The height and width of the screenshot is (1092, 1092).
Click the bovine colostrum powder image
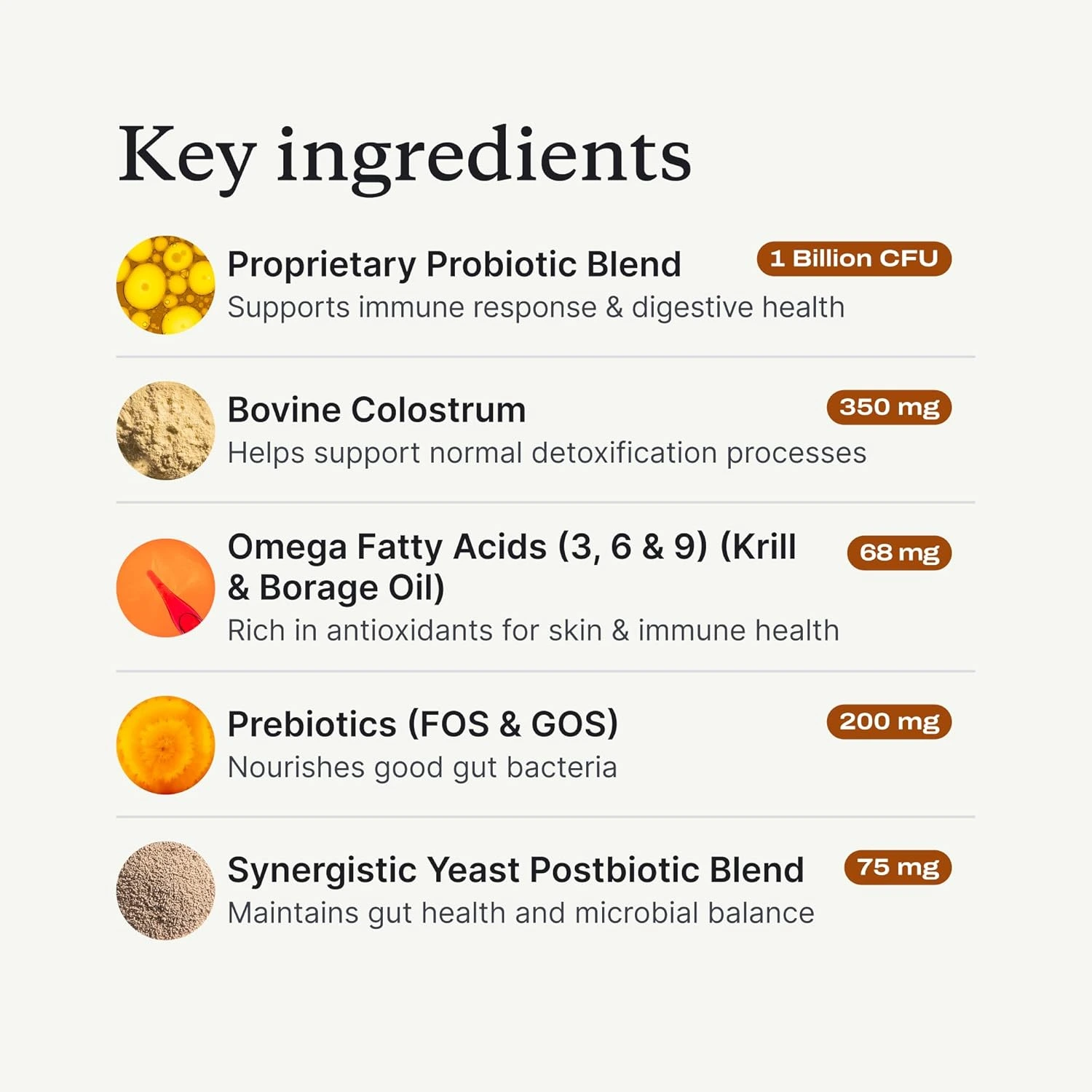point(165,430)
